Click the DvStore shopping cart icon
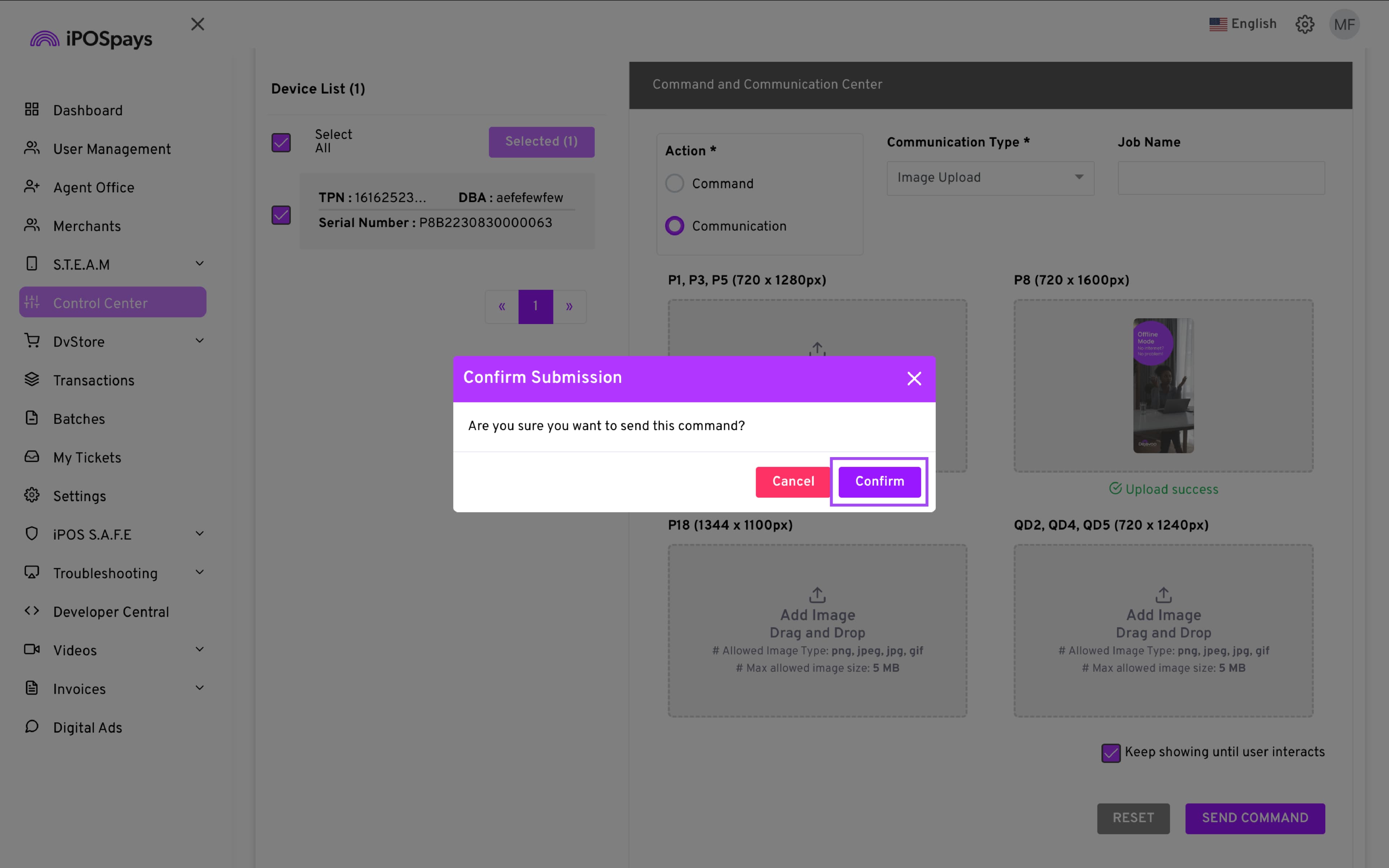The height and width of the screenshot is (868, 1389). point(31,340)
